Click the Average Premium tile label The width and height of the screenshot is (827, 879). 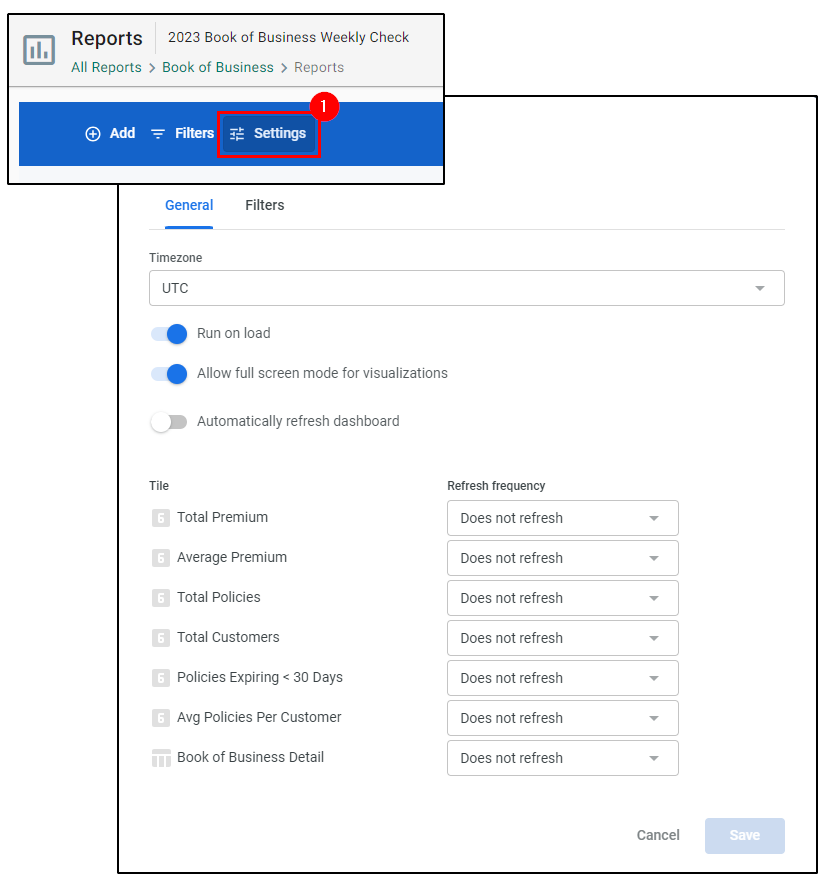pos(232,557)
